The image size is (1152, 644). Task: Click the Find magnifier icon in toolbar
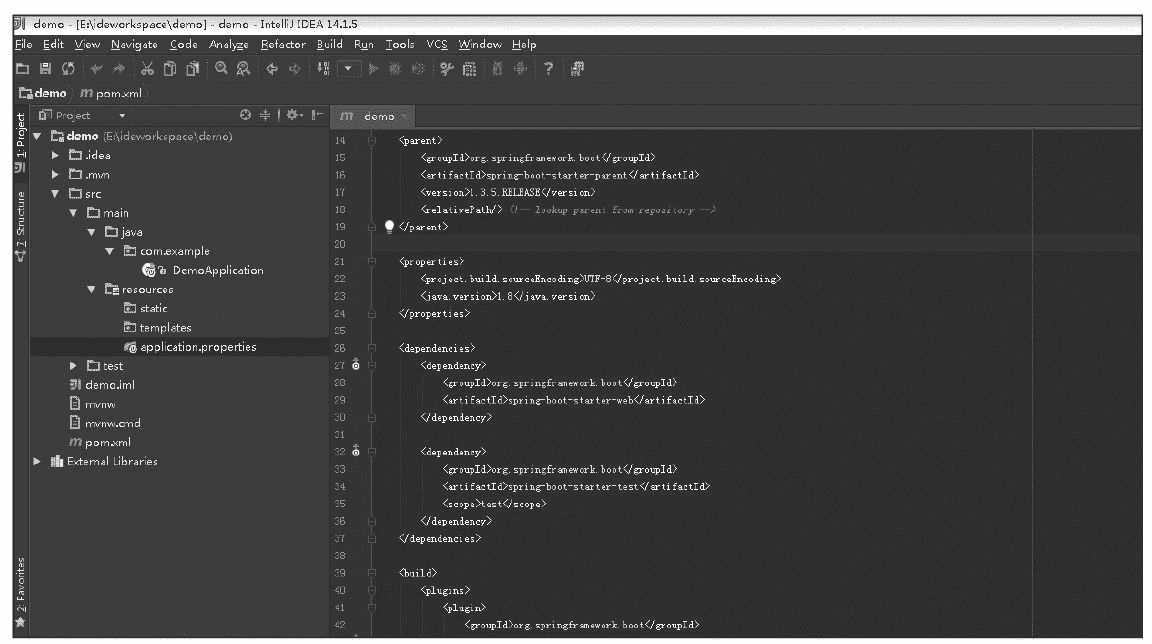[x=222, y=69]
